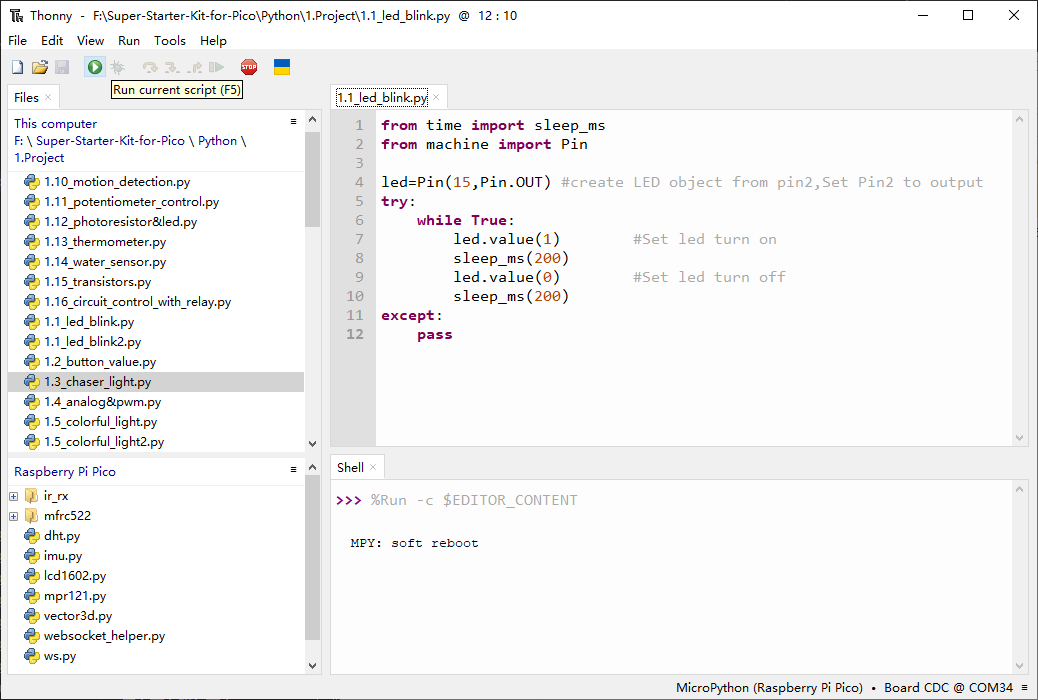Expand the ir_rx folder

(13, 496)
